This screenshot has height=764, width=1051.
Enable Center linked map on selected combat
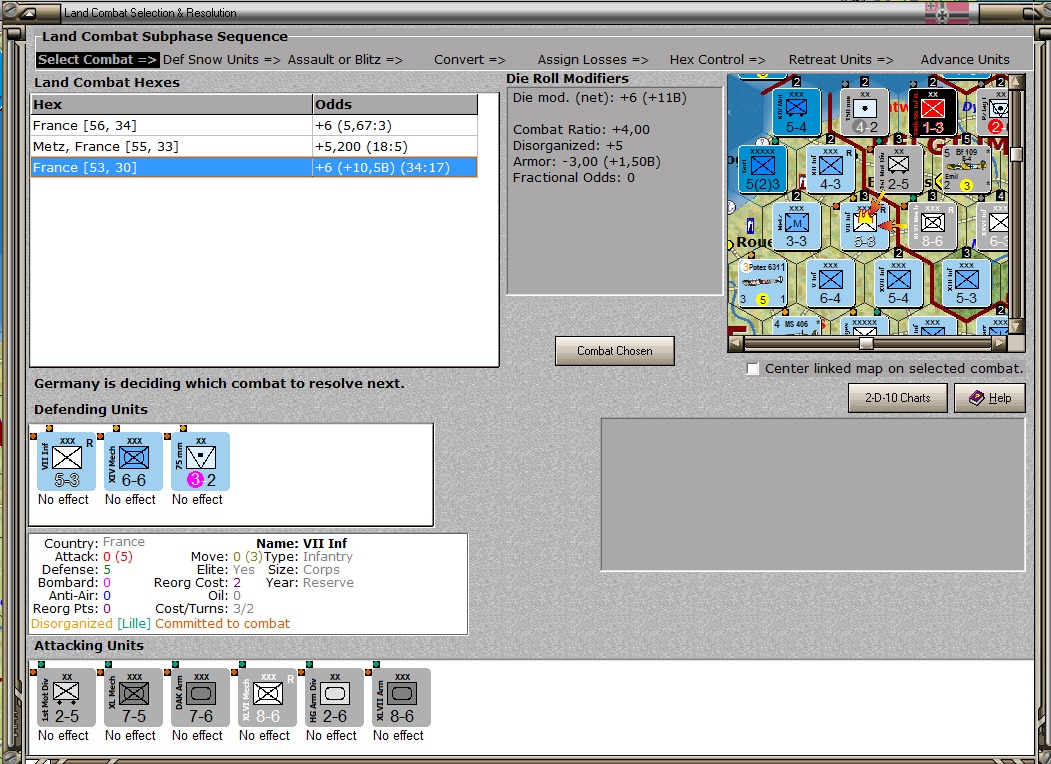click(x=753, y=369)
